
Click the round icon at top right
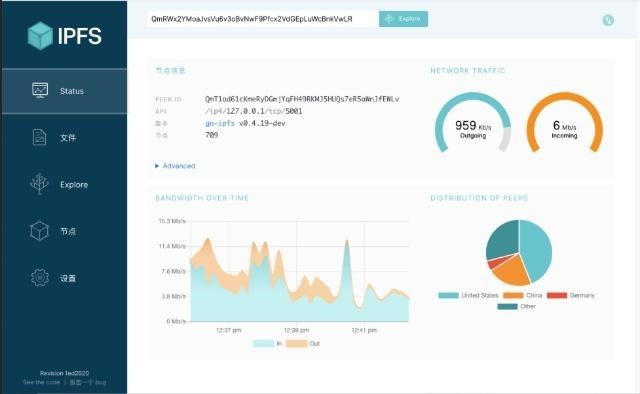pos(608,20)
